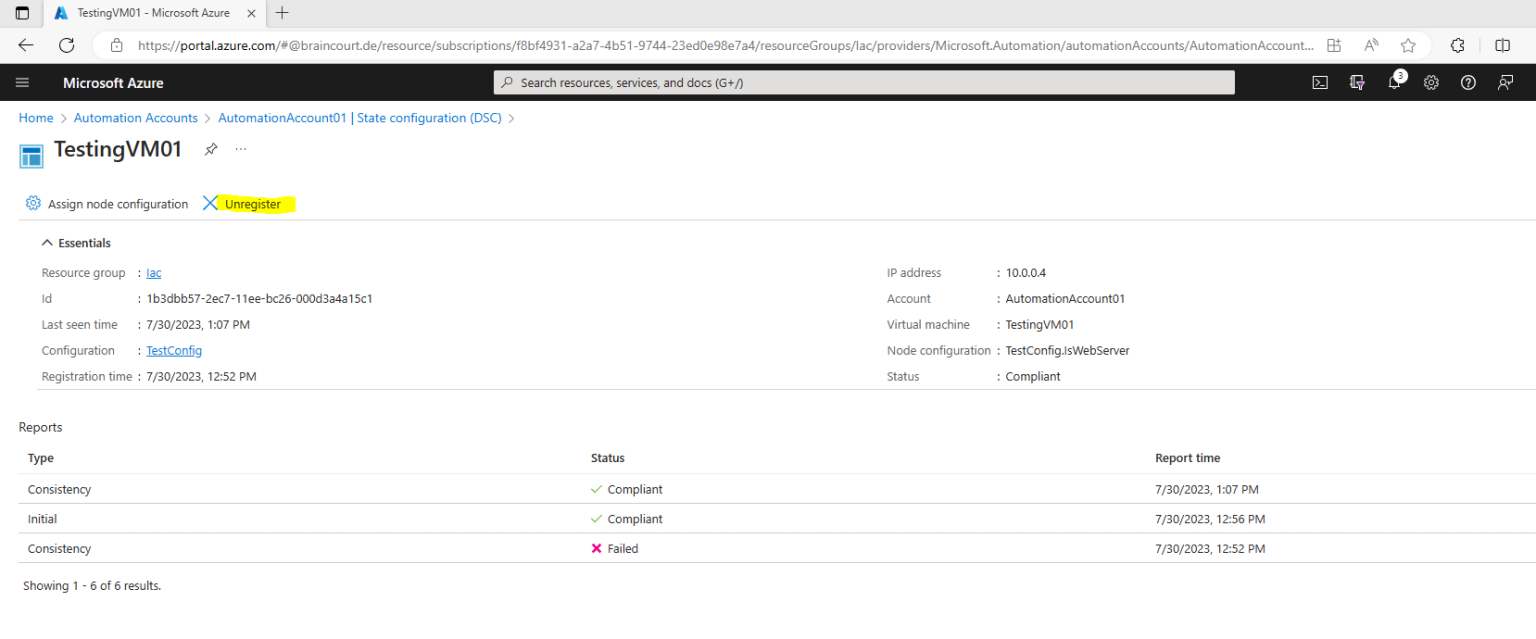
Task: Click the Microsoft Azure home logo
Action: click(113, 83)
